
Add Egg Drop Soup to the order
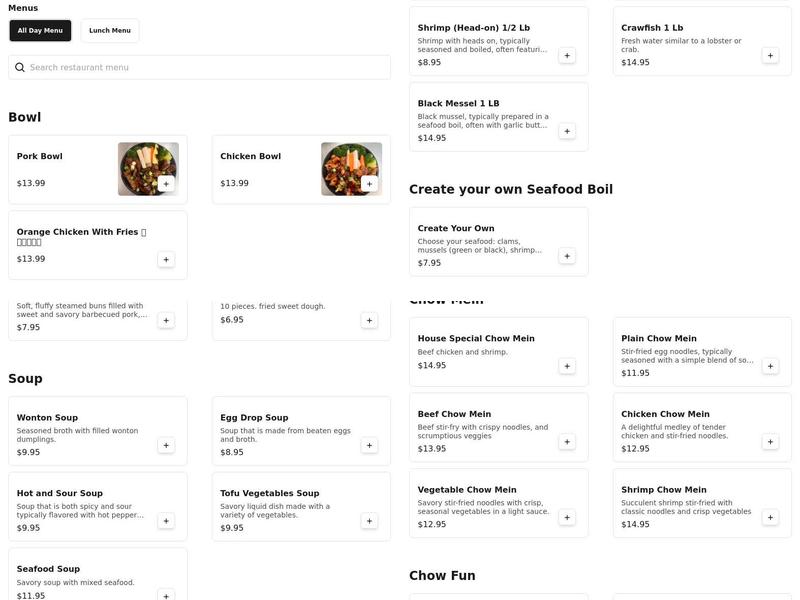[368, 446]
